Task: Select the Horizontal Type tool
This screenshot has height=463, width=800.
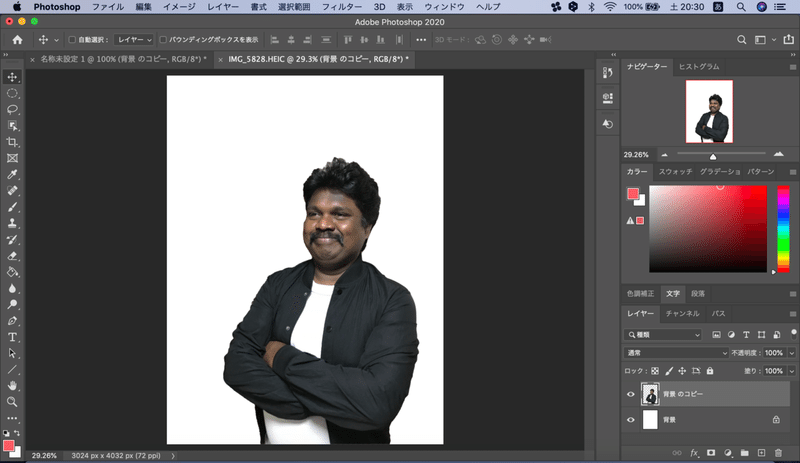Action: pyautogui.click(x=13, y=337)
